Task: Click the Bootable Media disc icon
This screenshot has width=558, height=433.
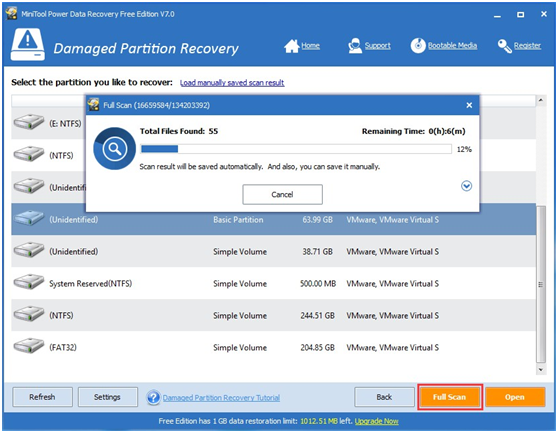Action: pyautogui.click(x=418, y=46)
